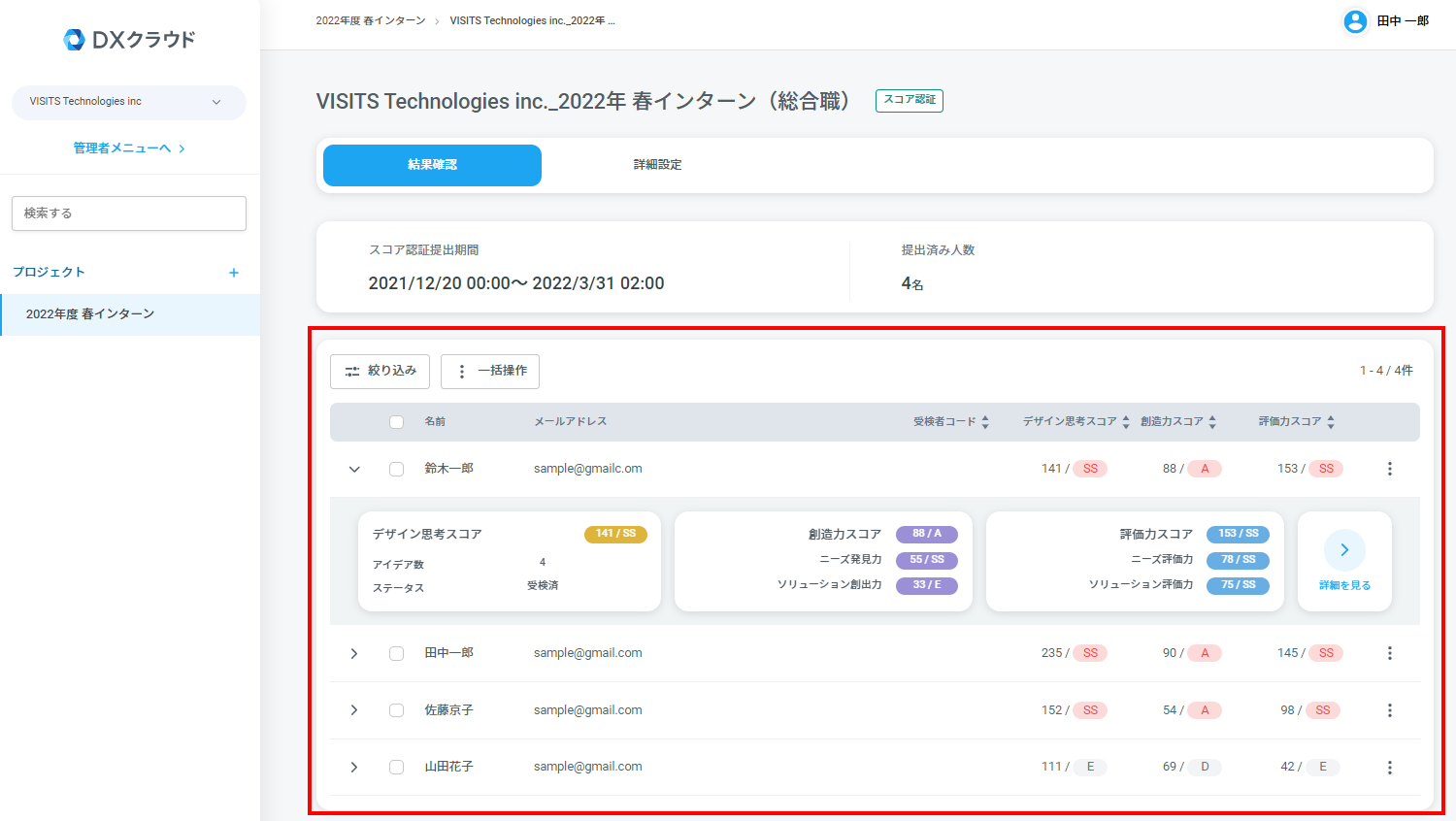1456x821 pixels.
Task: Add a project with the plus icon
Action: [233, 273]
